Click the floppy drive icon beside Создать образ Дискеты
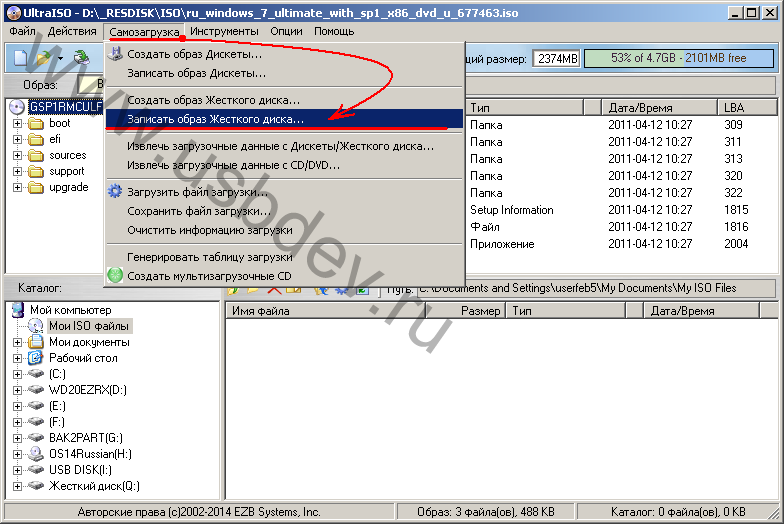The height and width of the screenshot is (524, 784). (115, 54)
